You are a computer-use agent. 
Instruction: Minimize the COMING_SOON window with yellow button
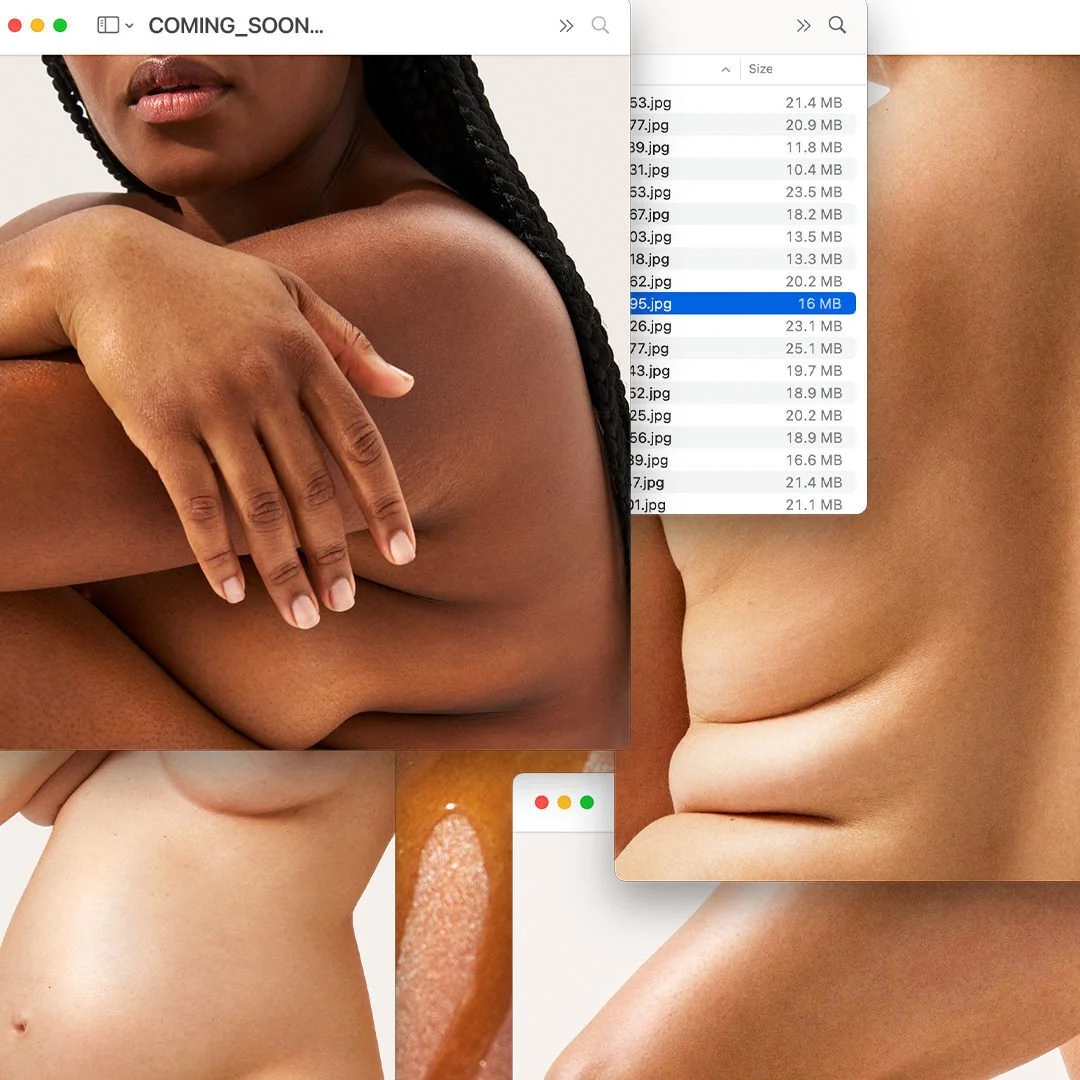tap(37, 25)
